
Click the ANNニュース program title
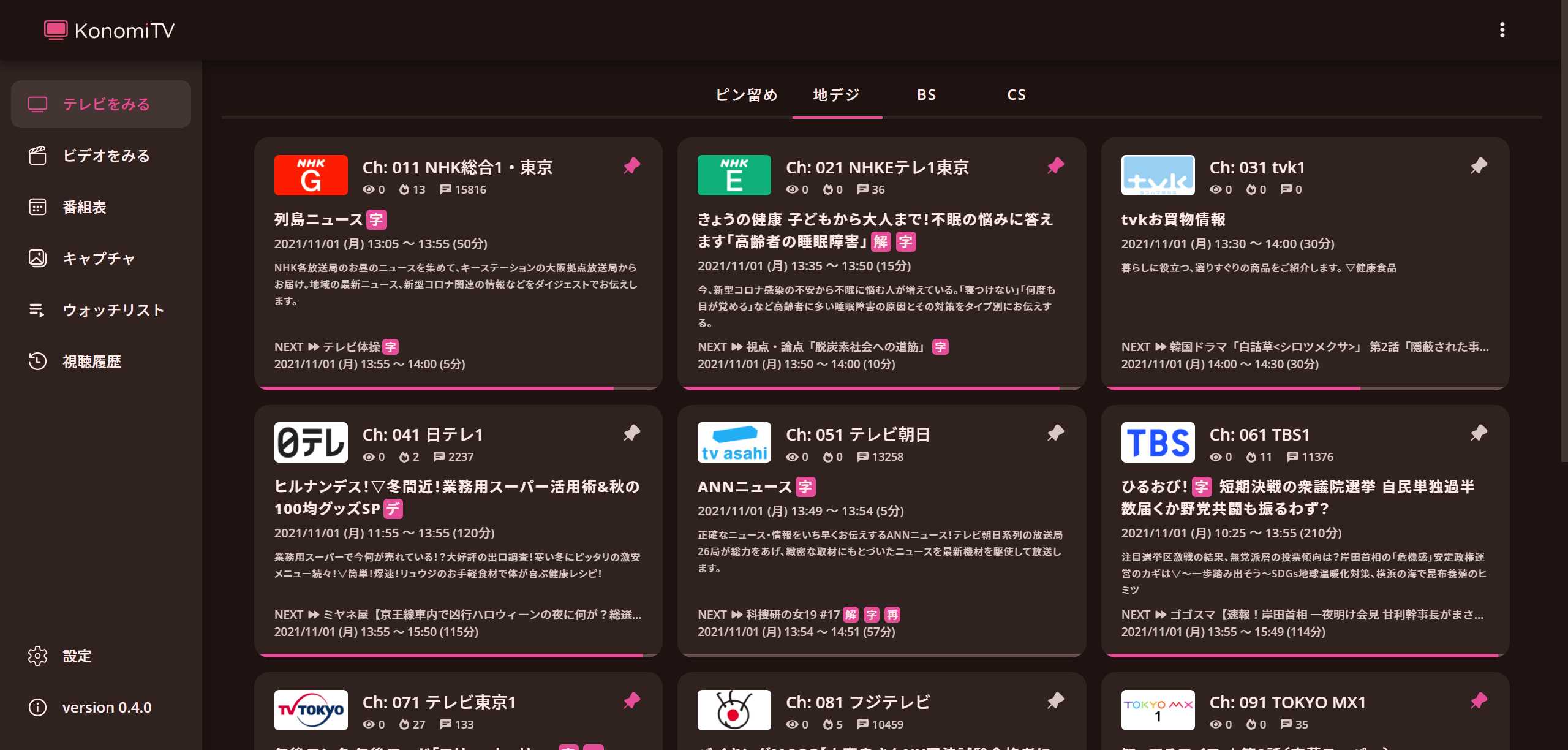tap(745, 487)
